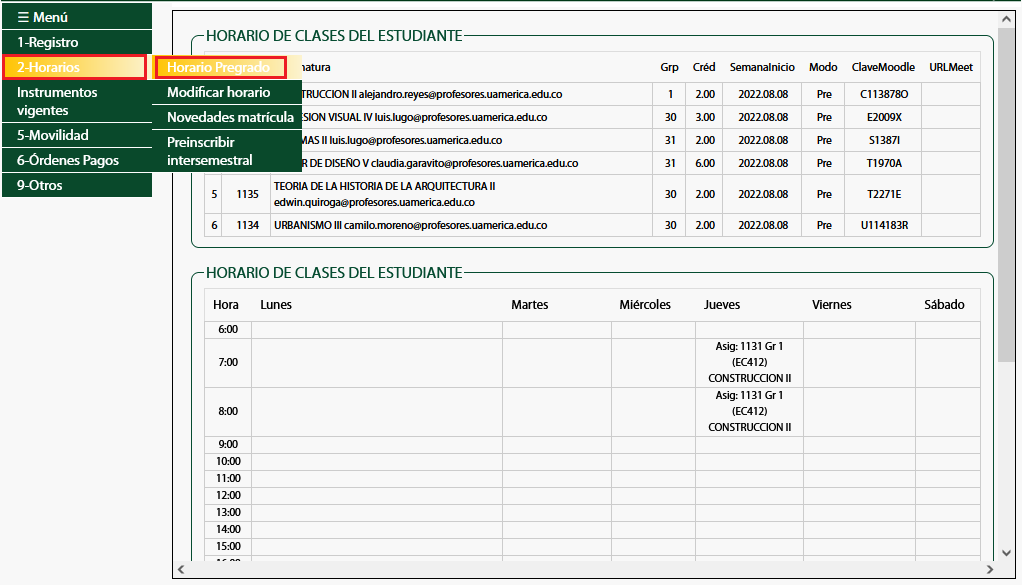Click the Grp column header

[x=669, y=67]
